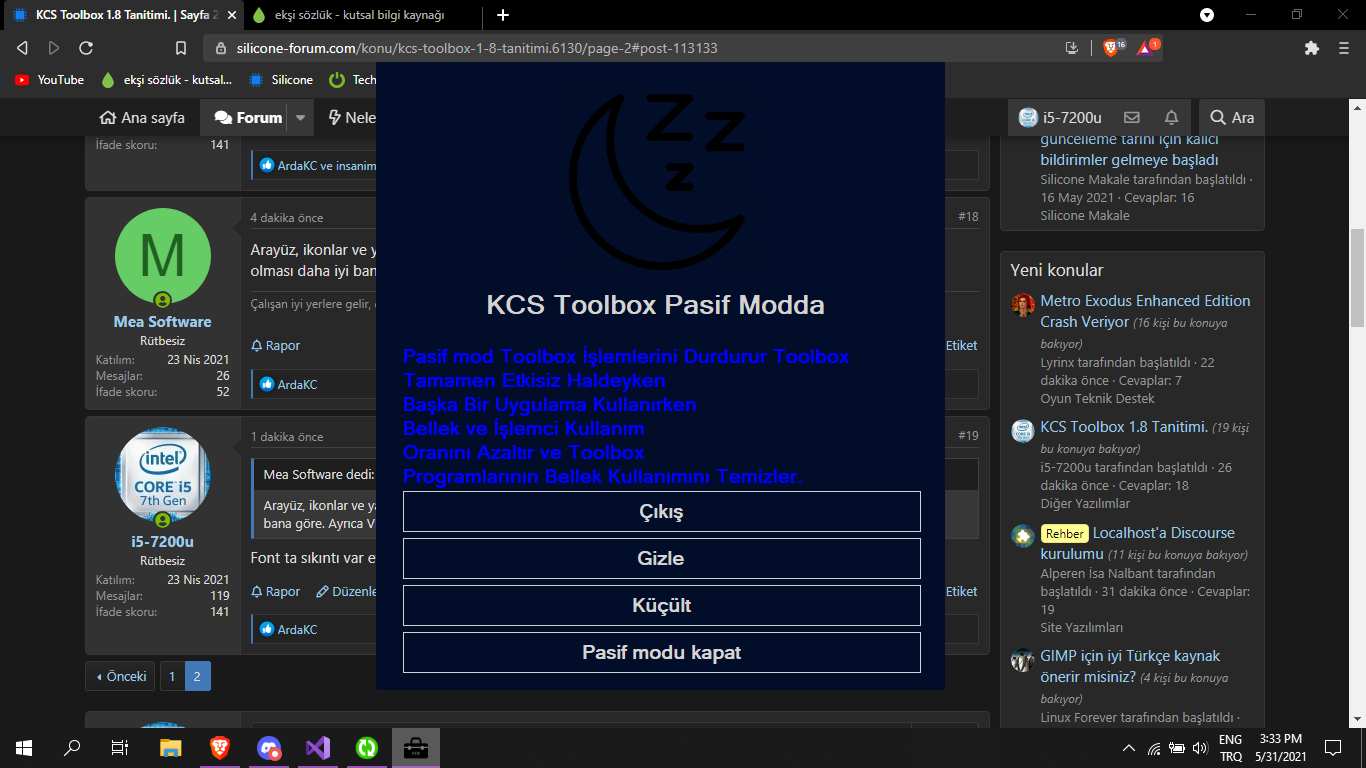Open the forum alerts bell icon
Screen dimensions: 1366x768
pyautogui.click(x=1171, y=118)
